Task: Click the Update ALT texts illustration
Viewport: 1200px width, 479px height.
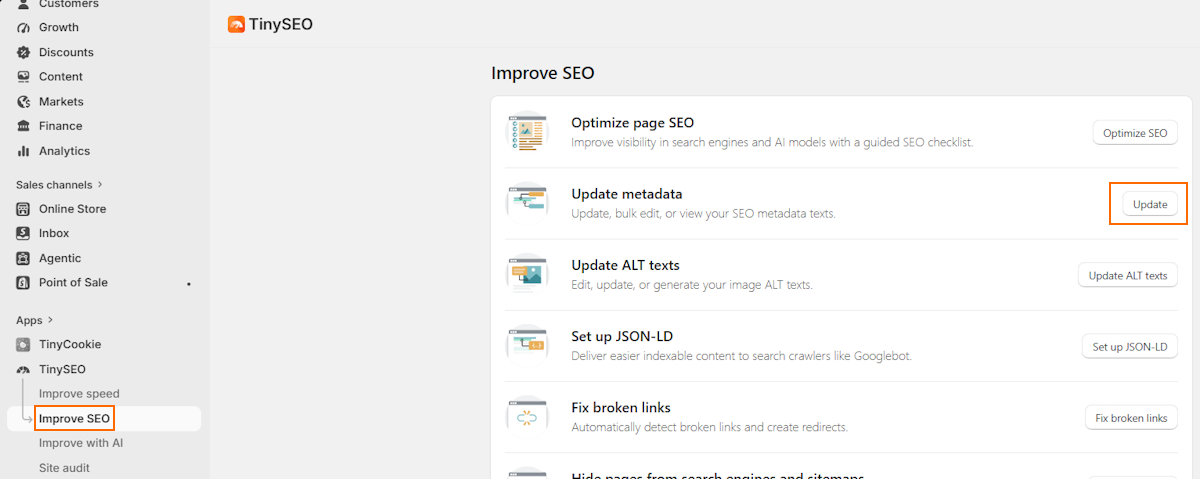Action: pyautogui.click(x=527, y=274)
